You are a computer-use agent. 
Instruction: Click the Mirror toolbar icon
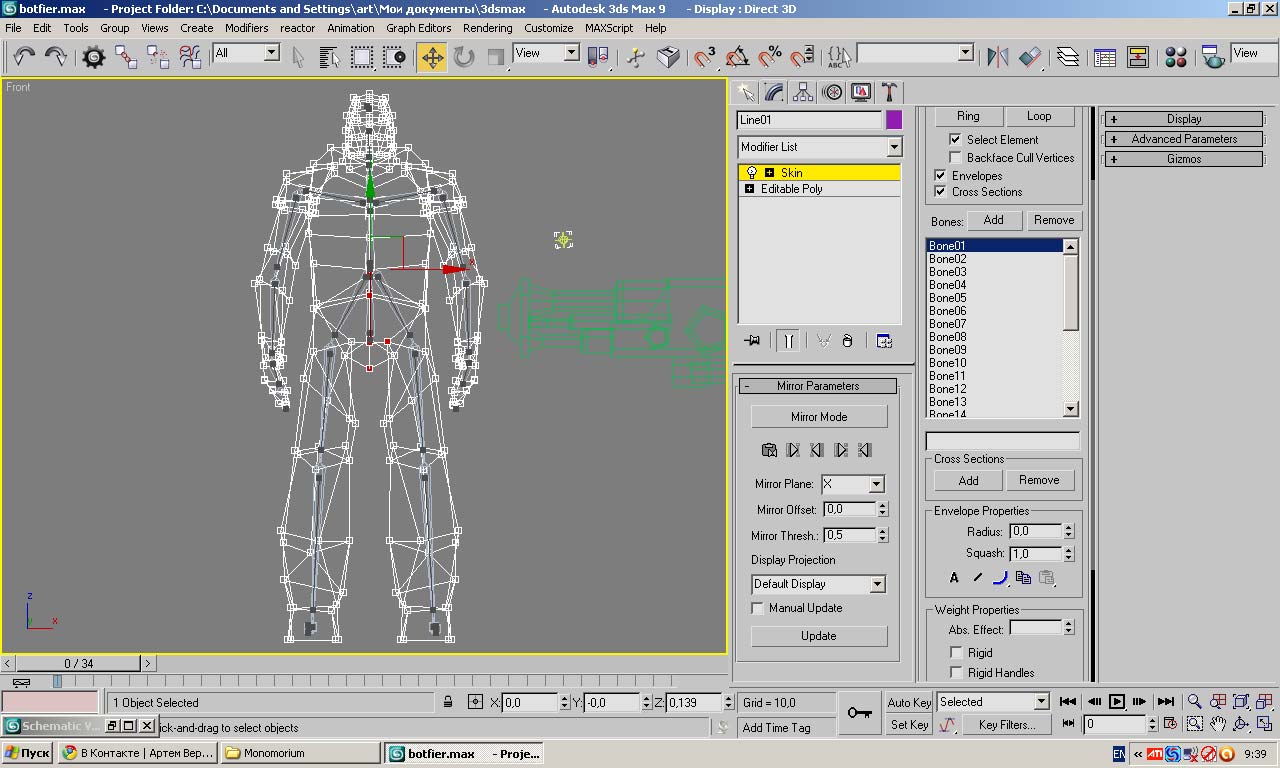click(x=997, y=57)
